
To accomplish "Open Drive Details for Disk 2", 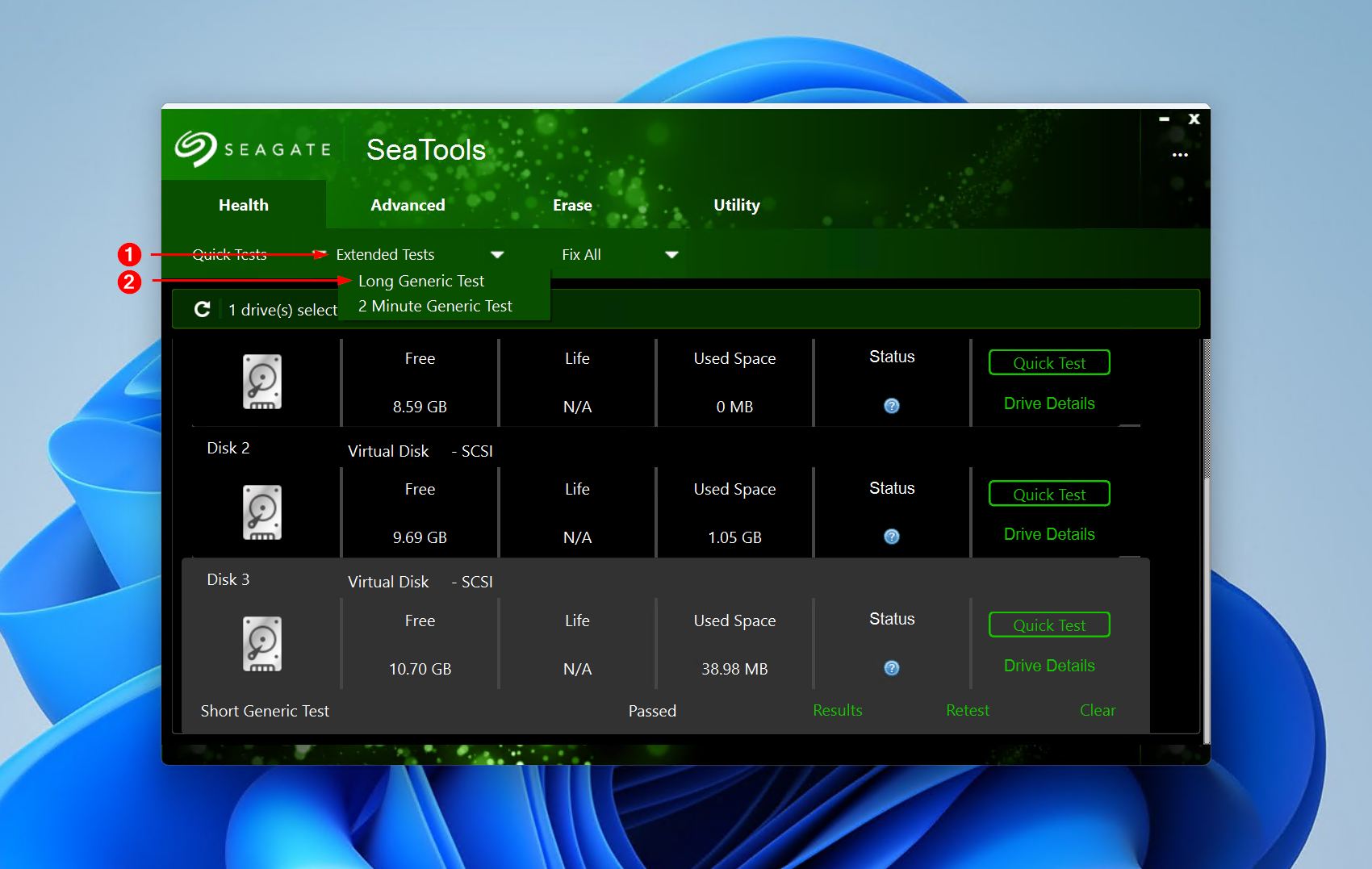I will pyautogui.click(x=1049, y=534).
